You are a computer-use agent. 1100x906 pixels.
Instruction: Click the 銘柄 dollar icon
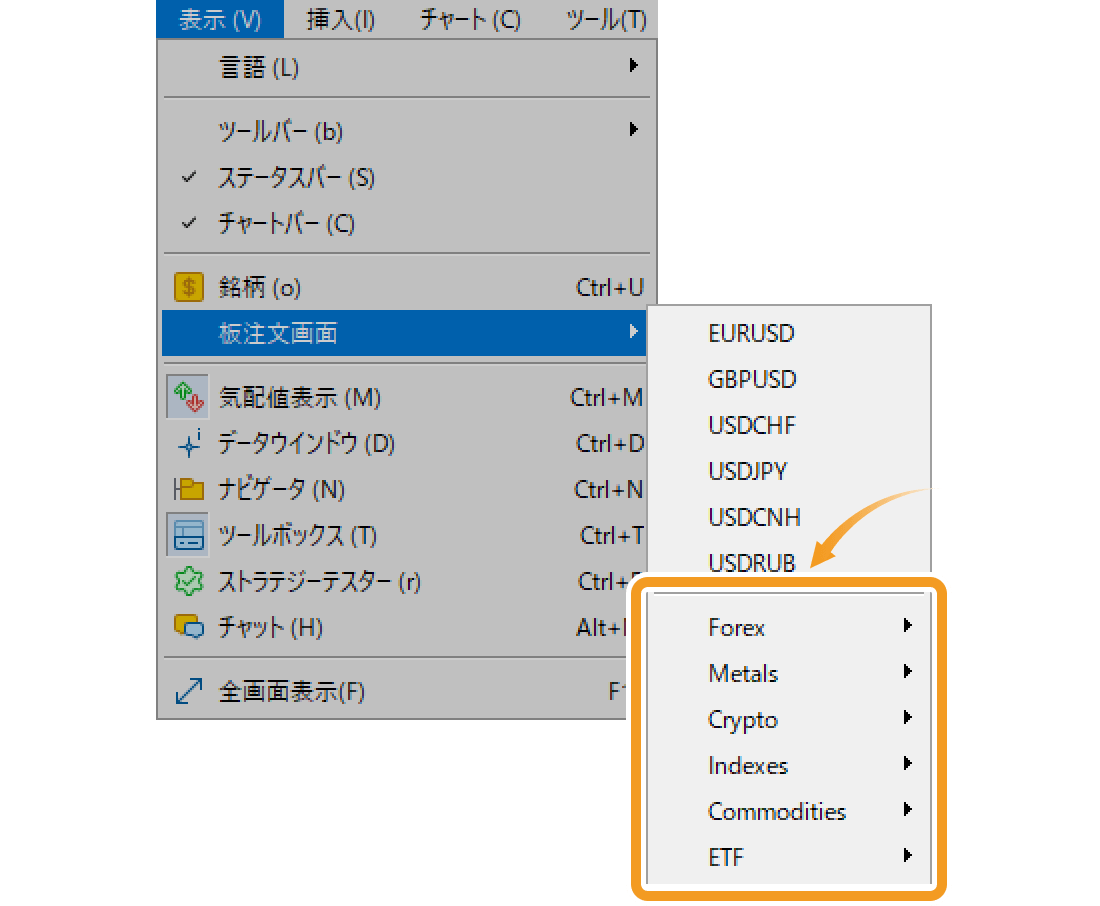(189, 287)
